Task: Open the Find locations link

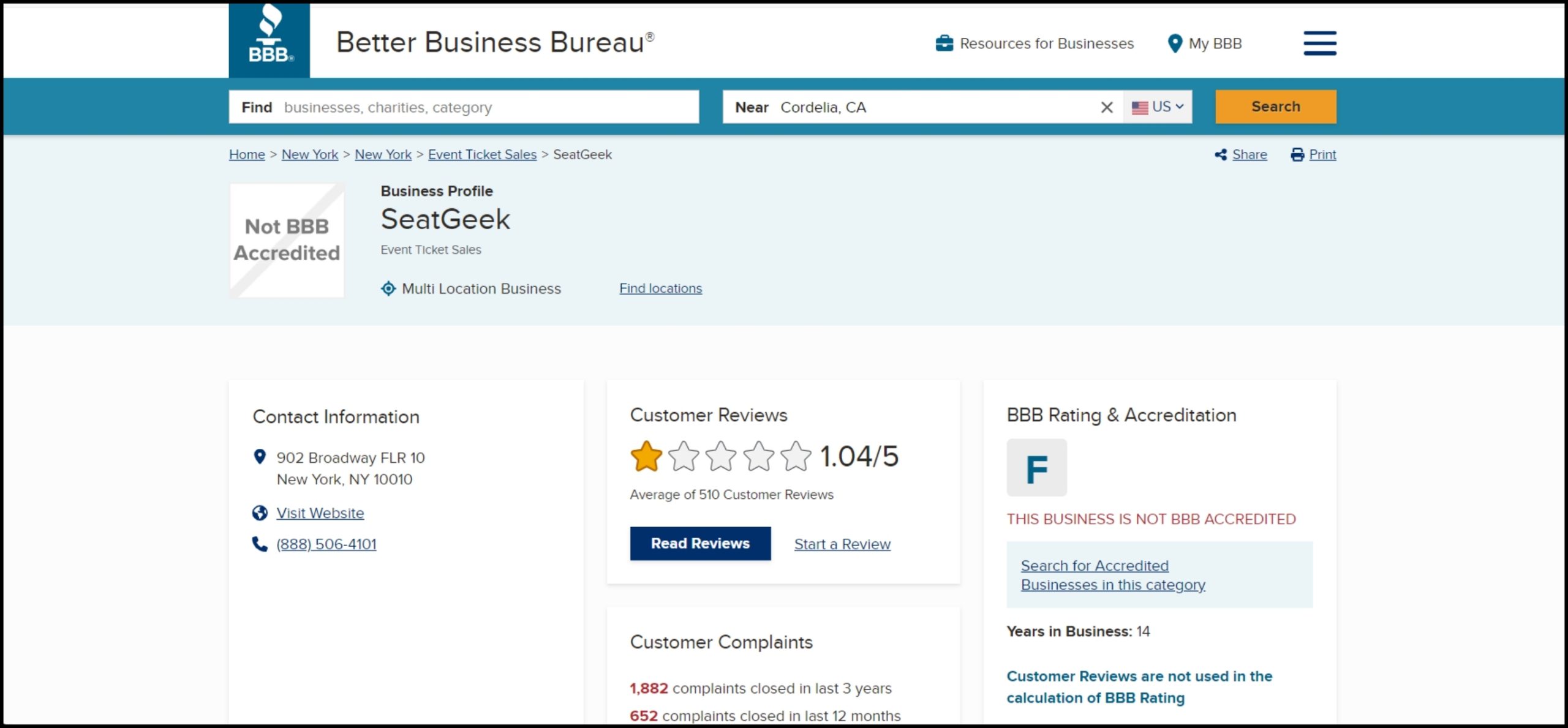Action: point(660,288)
